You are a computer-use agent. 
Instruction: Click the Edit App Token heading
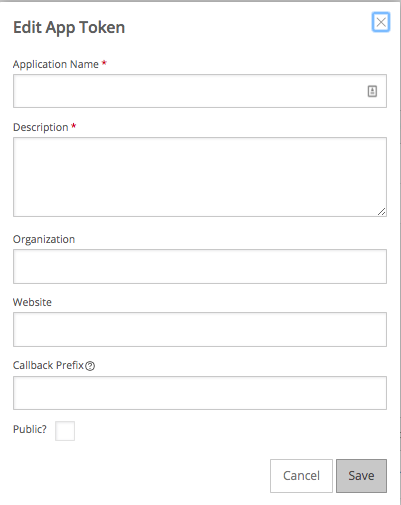click(69, 28)
